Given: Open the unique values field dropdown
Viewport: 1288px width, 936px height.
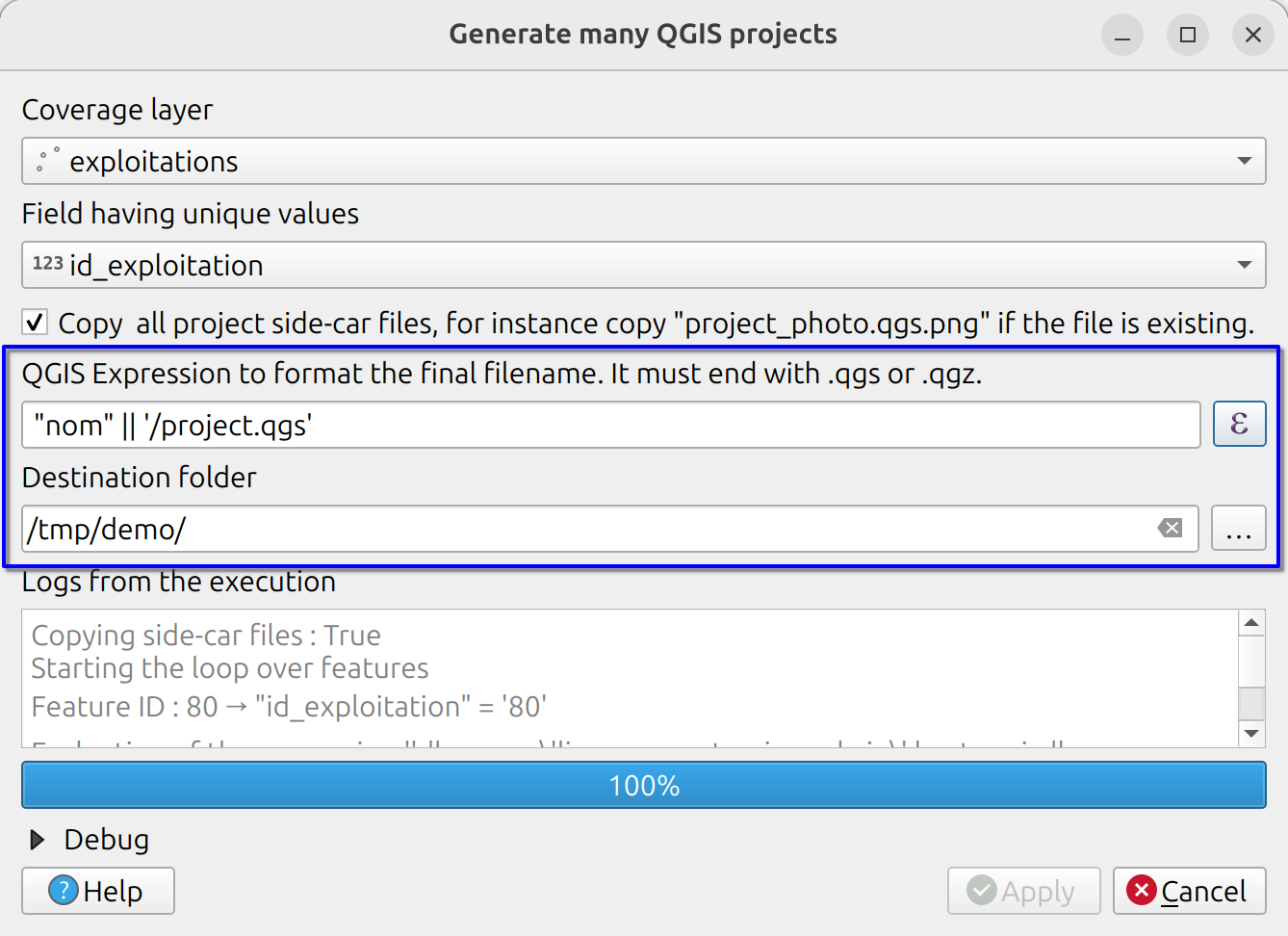Looking at the screenshot, I should [x=644, y=265].
